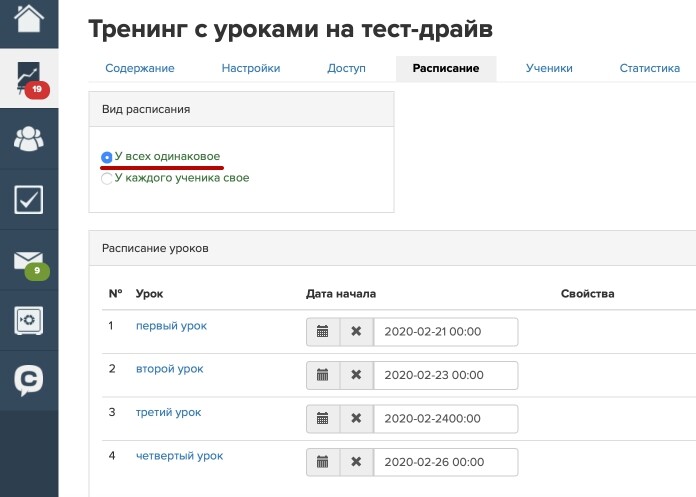
Task: Open calendar picker for четвертый урок
Action: click(x=322, y=462)
